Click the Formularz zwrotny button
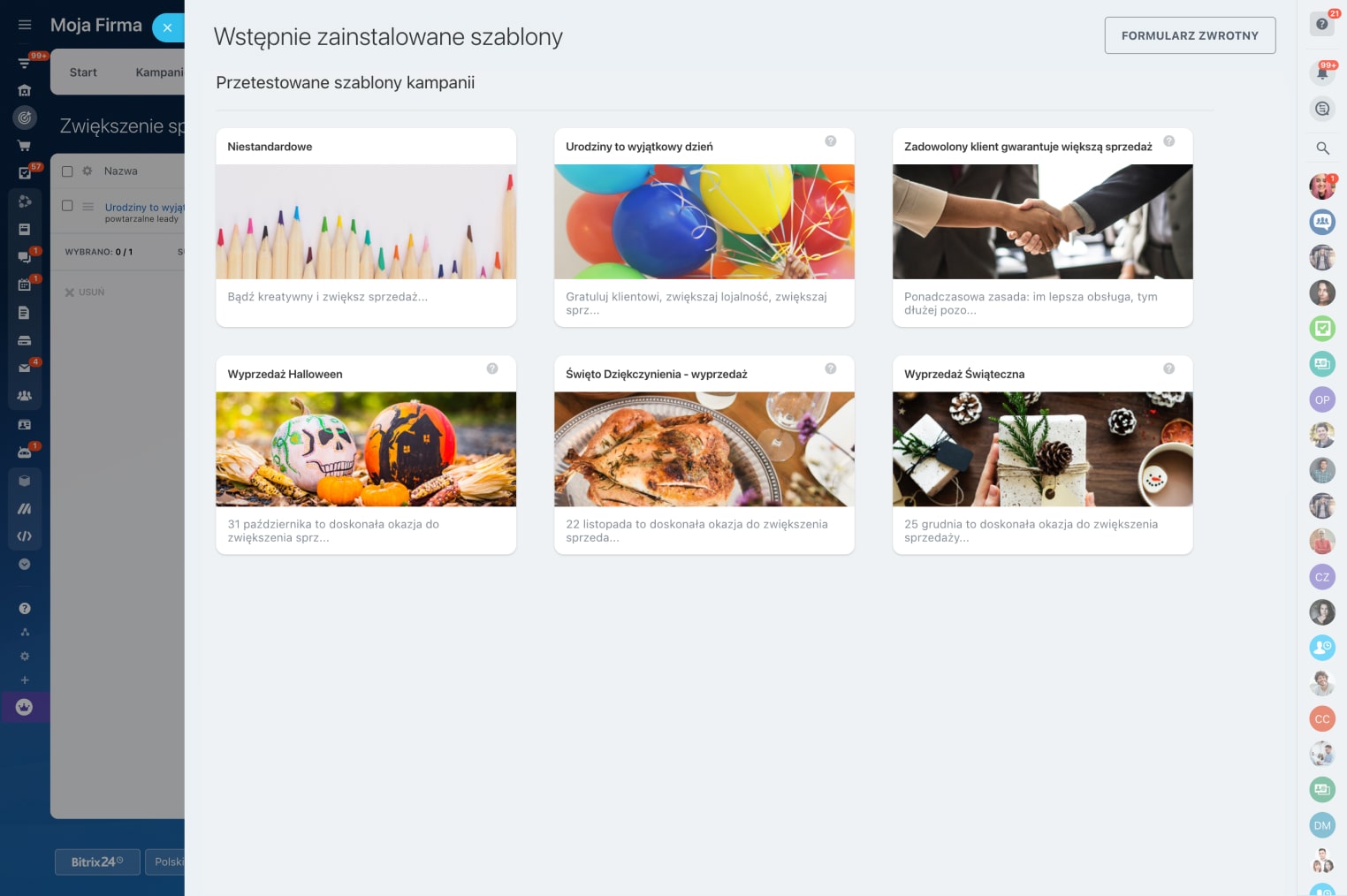The image size is (1347, 896). (1190, 35)
